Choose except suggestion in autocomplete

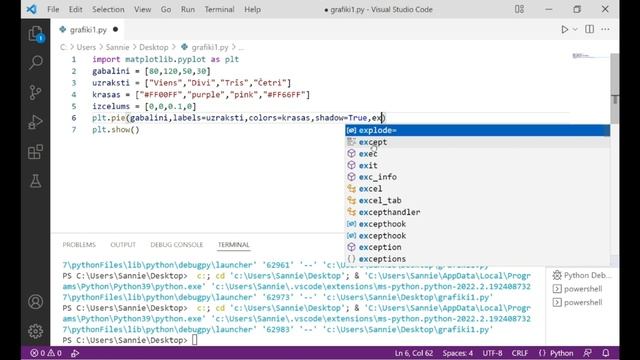click(x=478, y=142)
